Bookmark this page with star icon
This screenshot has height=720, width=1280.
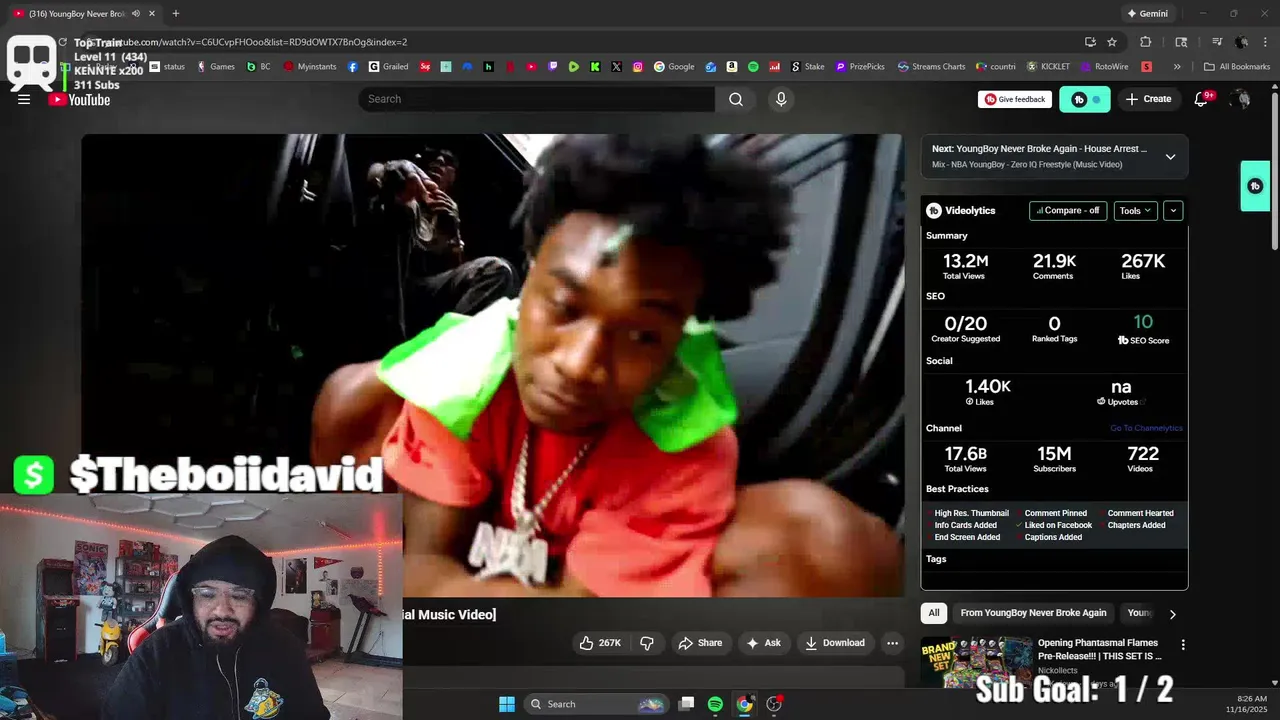(x=1112, y=42)
